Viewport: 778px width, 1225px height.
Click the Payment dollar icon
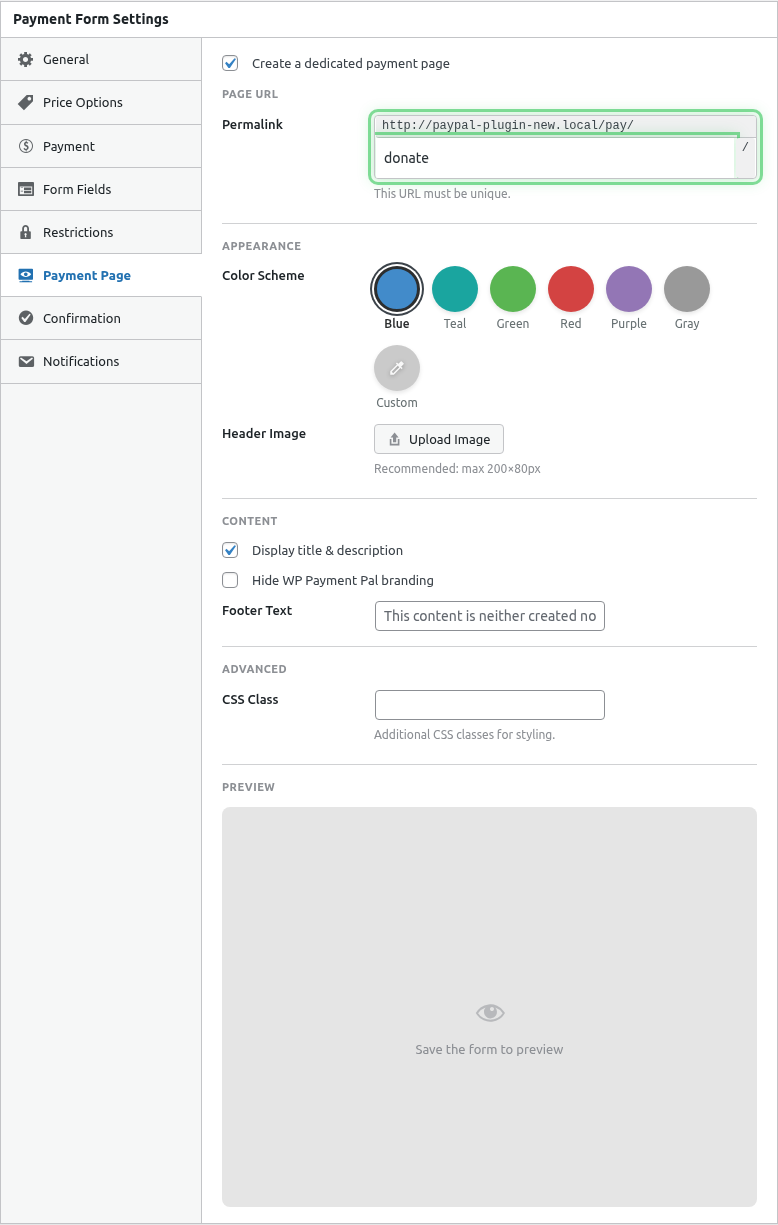(x=26, y=146)
